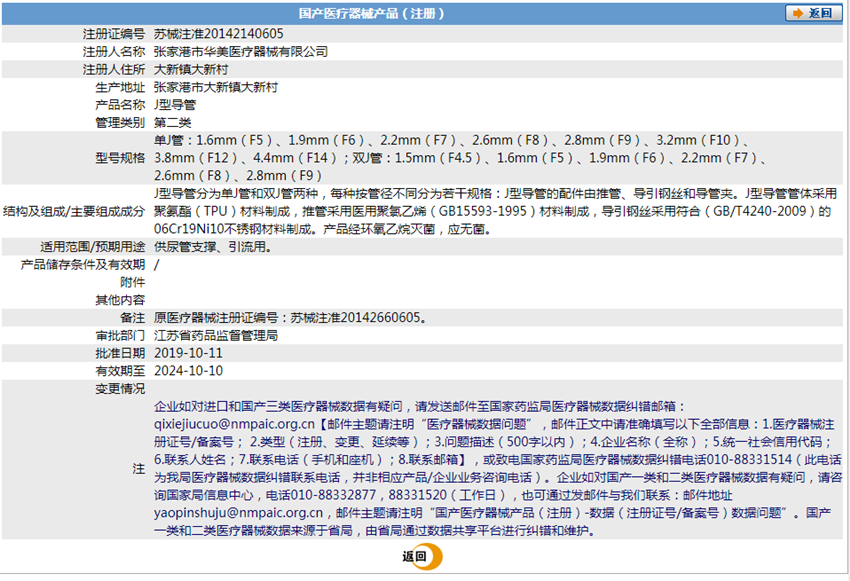Click the 有效期至 label
850x581 pixels.
(x=120, y=371)
